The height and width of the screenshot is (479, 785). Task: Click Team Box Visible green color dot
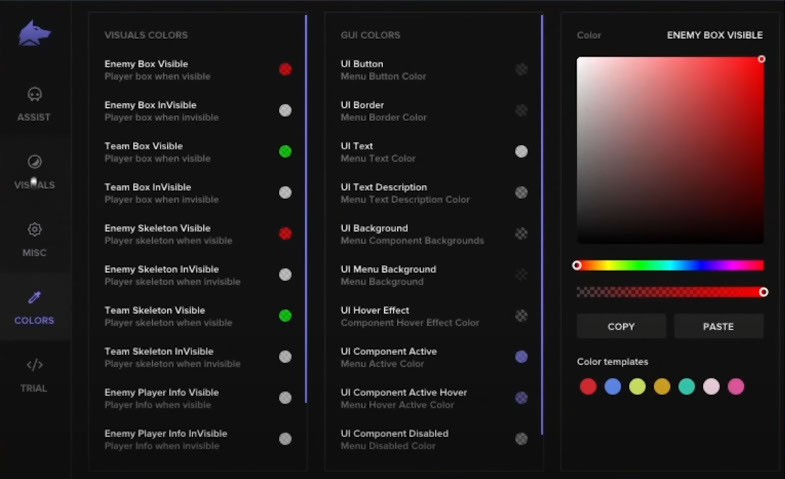285,151
